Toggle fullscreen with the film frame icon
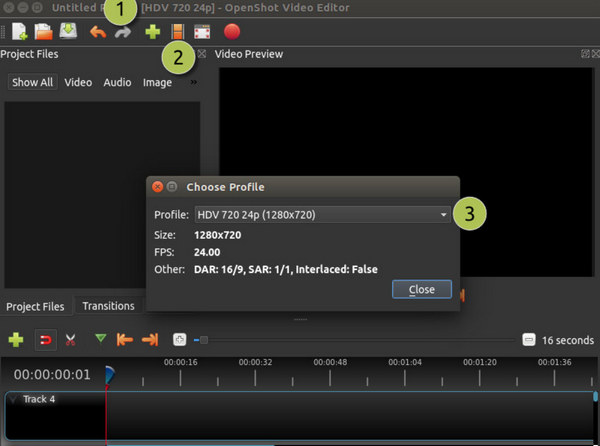The image size is (600, 446). pyautogui.click(x=202, y=32)
